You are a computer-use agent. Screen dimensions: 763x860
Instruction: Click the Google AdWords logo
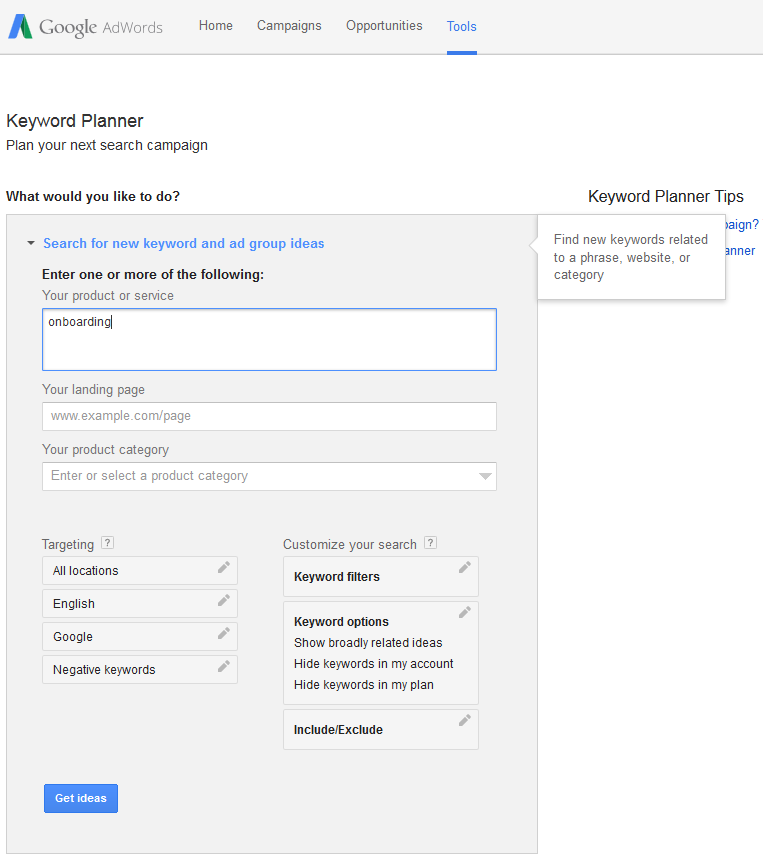[x=86, y=26]
